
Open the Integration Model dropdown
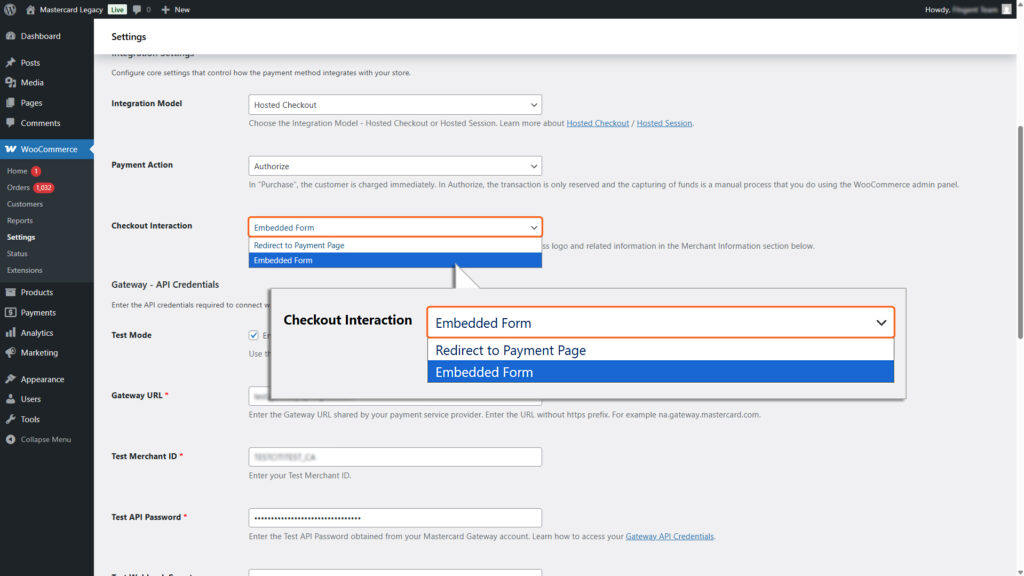pyautogui.click(x=394, y=104)
